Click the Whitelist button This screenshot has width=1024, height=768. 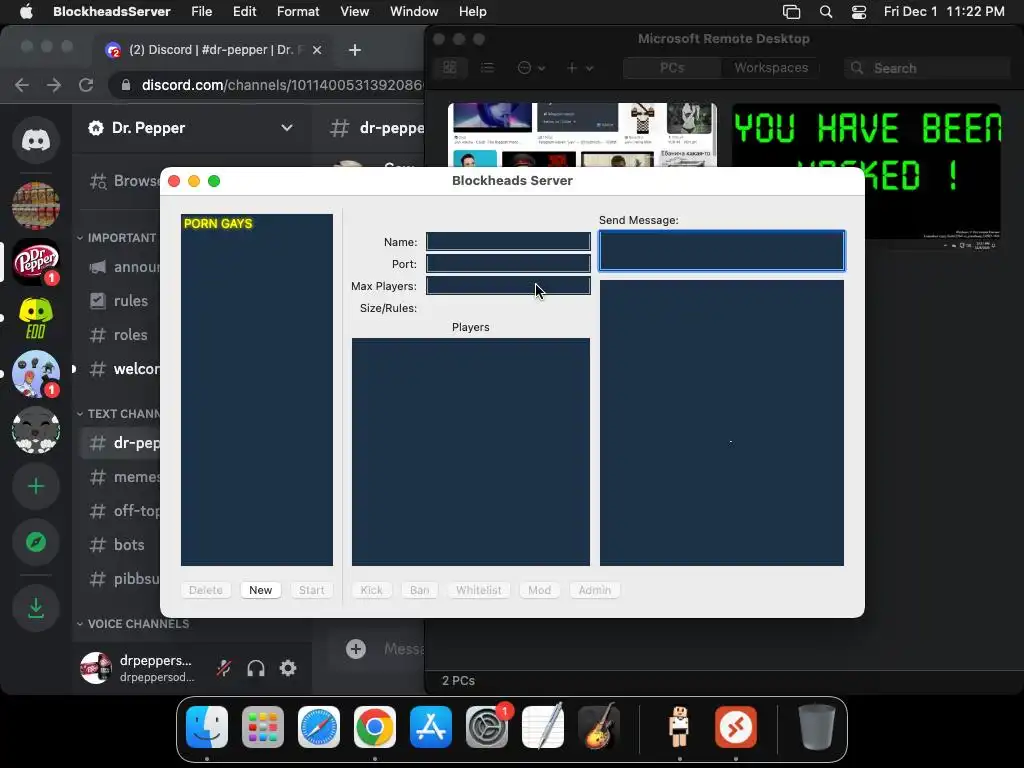tap(479, 590)
